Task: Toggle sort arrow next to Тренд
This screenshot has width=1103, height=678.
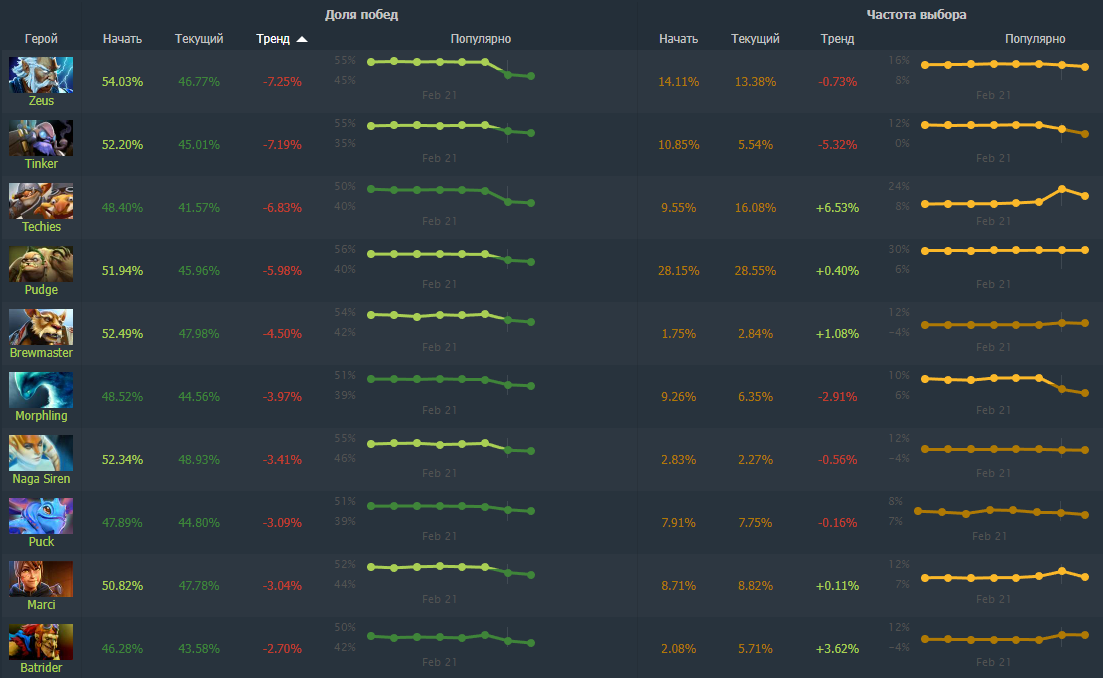Action: 302,39
